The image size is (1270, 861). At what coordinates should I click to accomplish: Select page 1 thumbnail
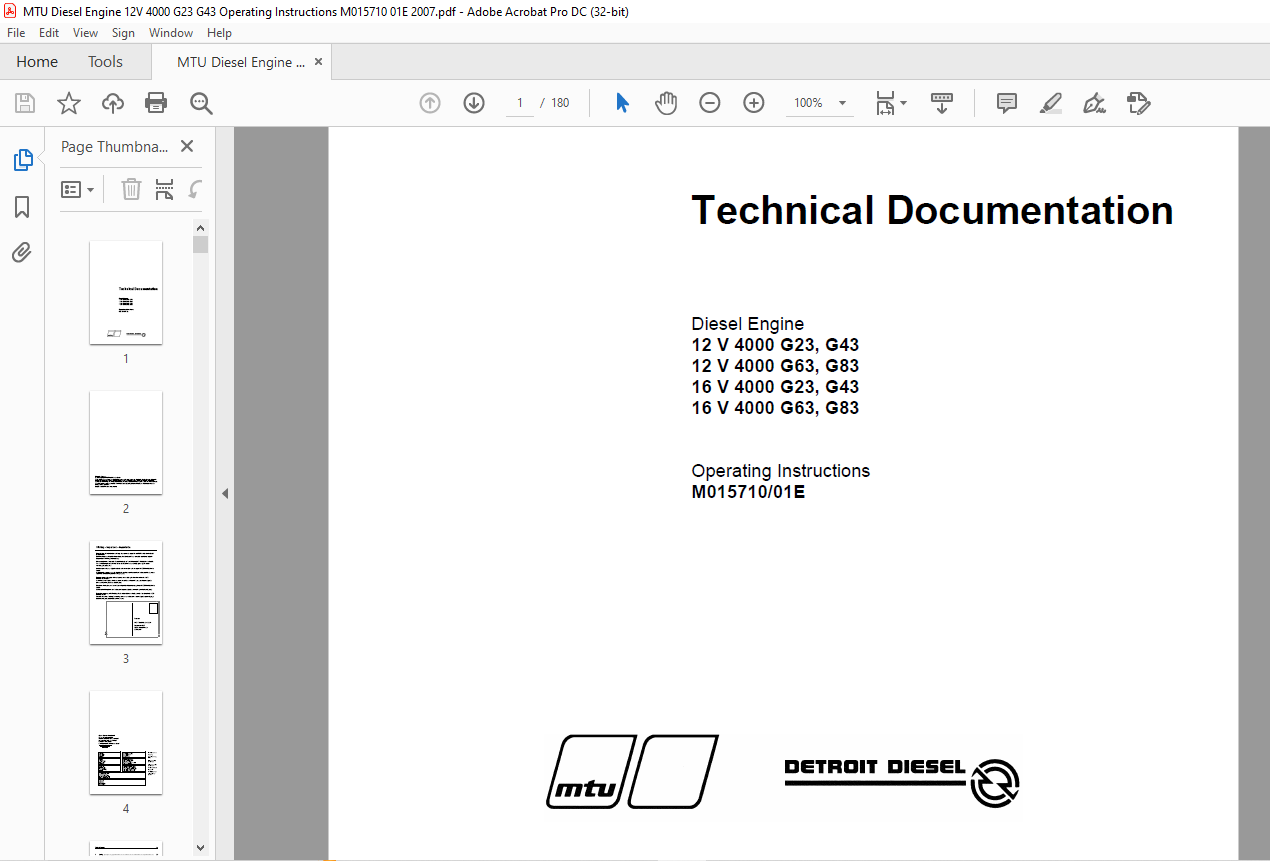(126, 292)
